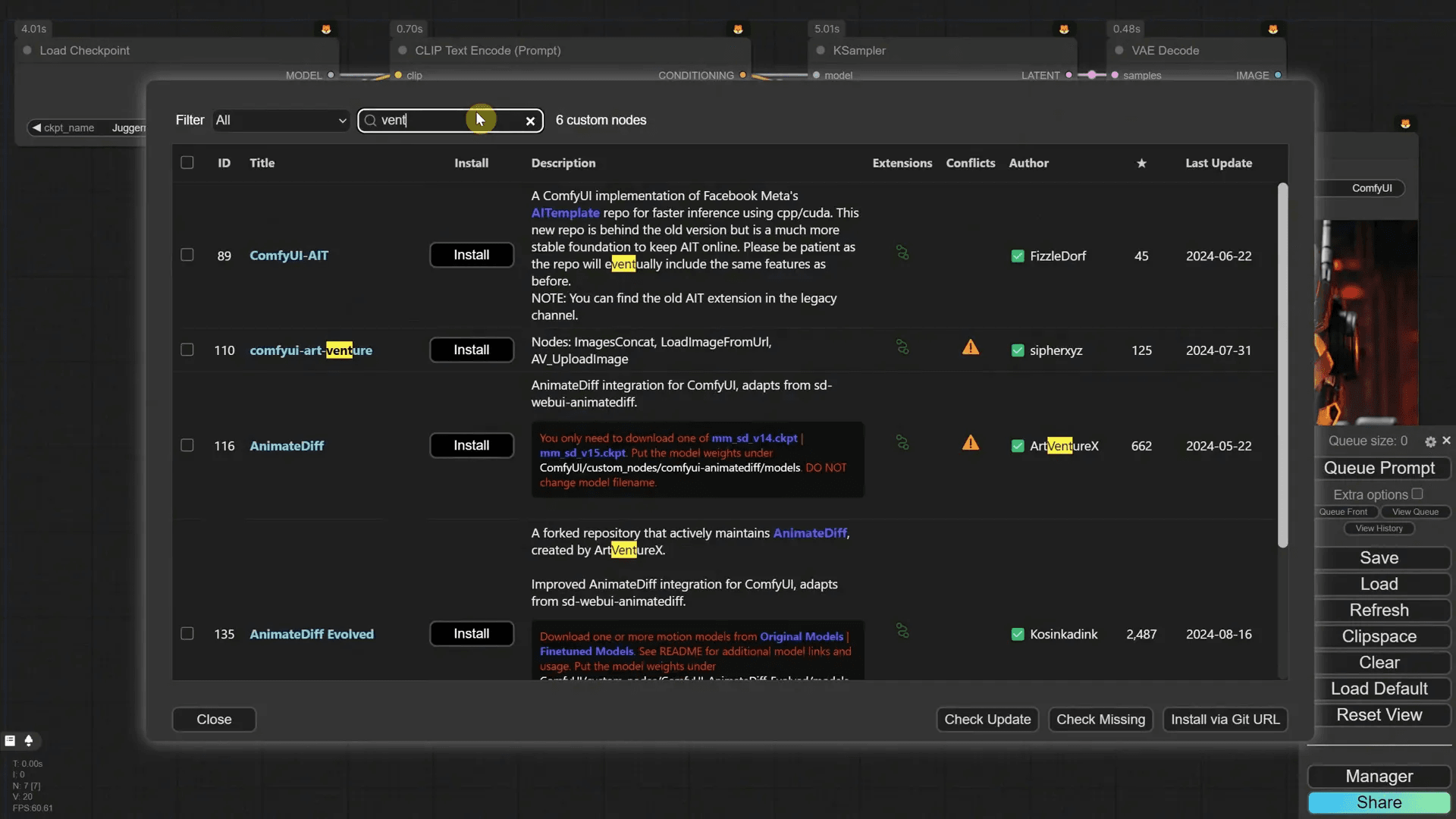The width and height of the screenshot is (1456, 819).
Task: Open the AITemplate link in ComfyUI-AIT description
Action: pyautogui.click(x=564, y=213)
